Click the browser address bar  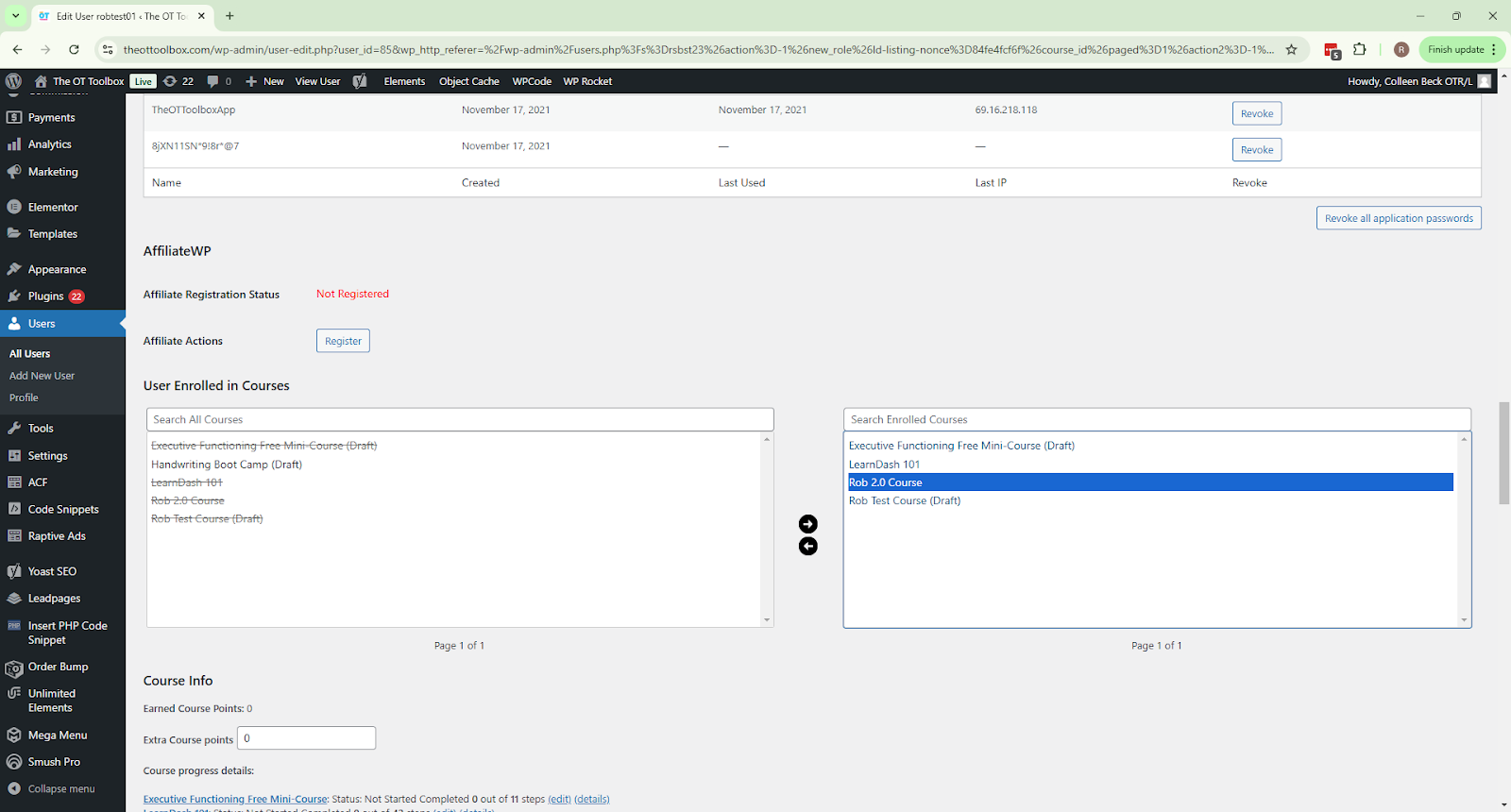tap(697, 49)
